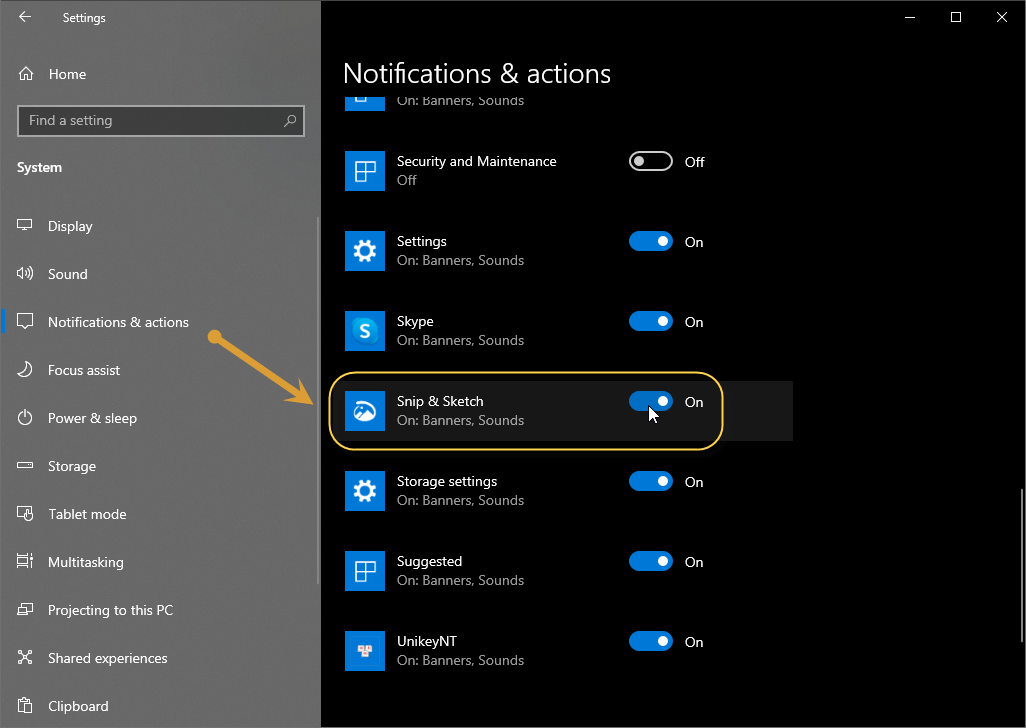The width and height of the screenshot is (1026, 728).
Task: Enable Security and Maintenance notifications toggle
Action: pyautogui.click(x=650, y=162)
